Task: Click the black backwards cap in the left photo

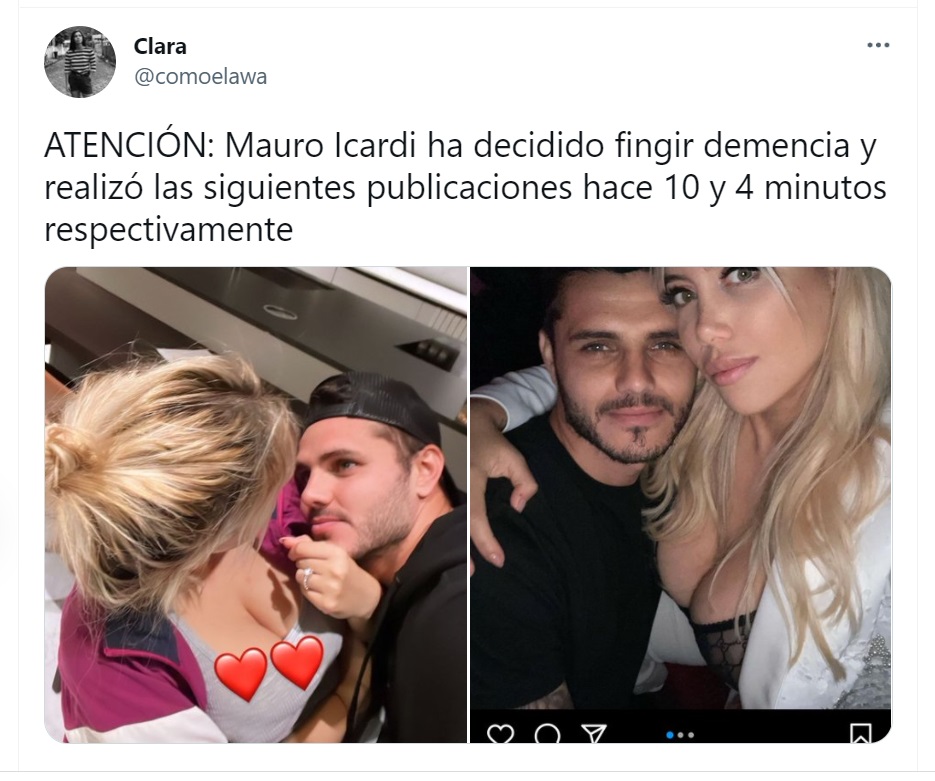Action: click(x=374, y=405)
